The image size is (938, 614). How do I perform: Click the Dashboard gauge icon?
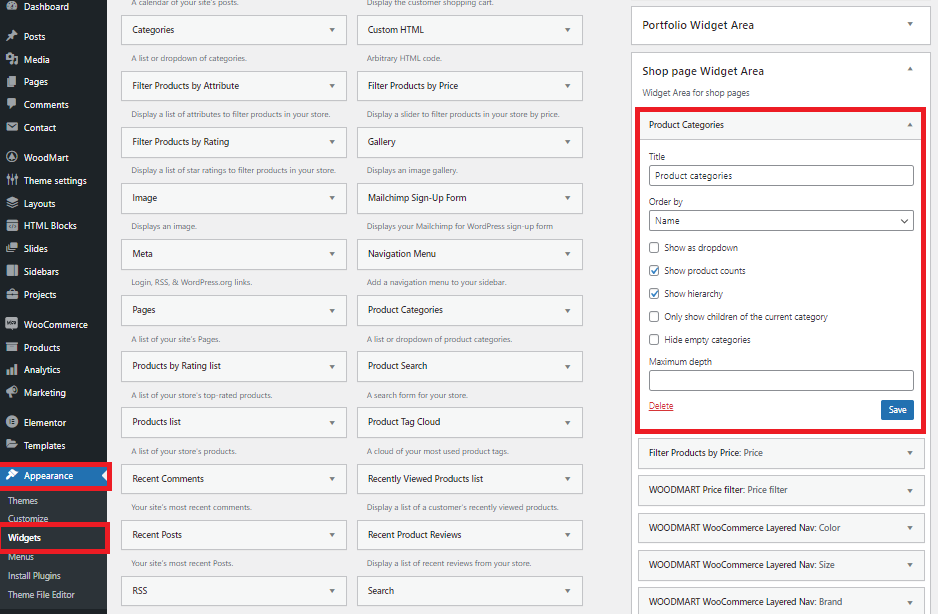(x=12, y=6)
